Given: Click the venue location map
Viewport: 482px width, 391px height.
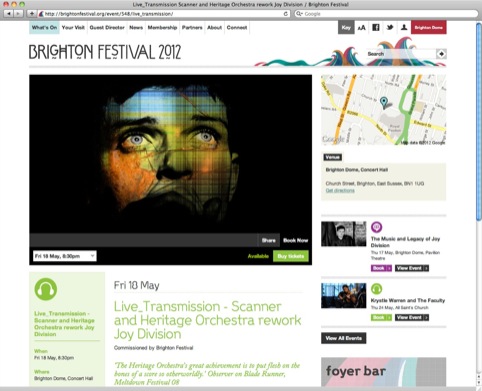Looking at the screenshot, I should (383, 110).
